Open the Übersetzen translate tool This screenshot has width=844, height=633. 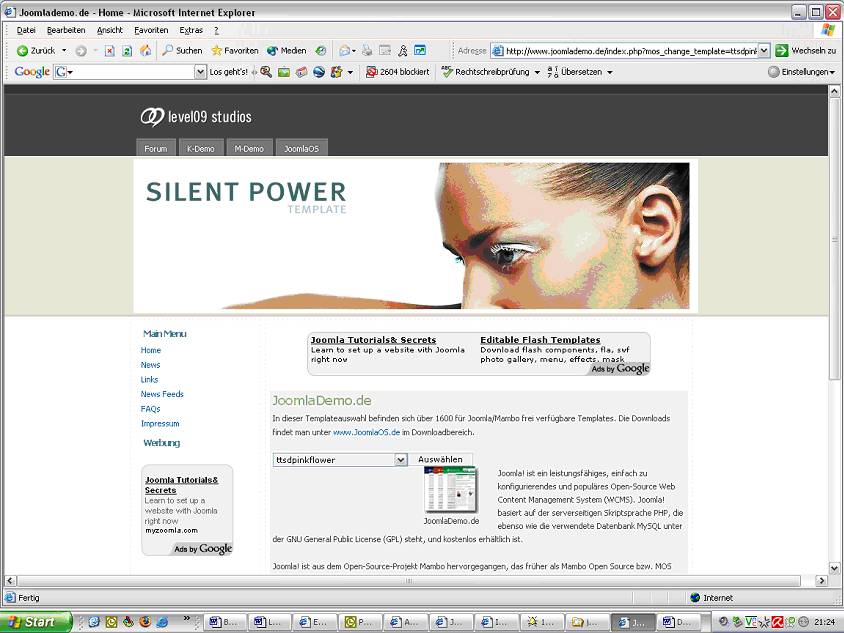[x=575, y=72]
